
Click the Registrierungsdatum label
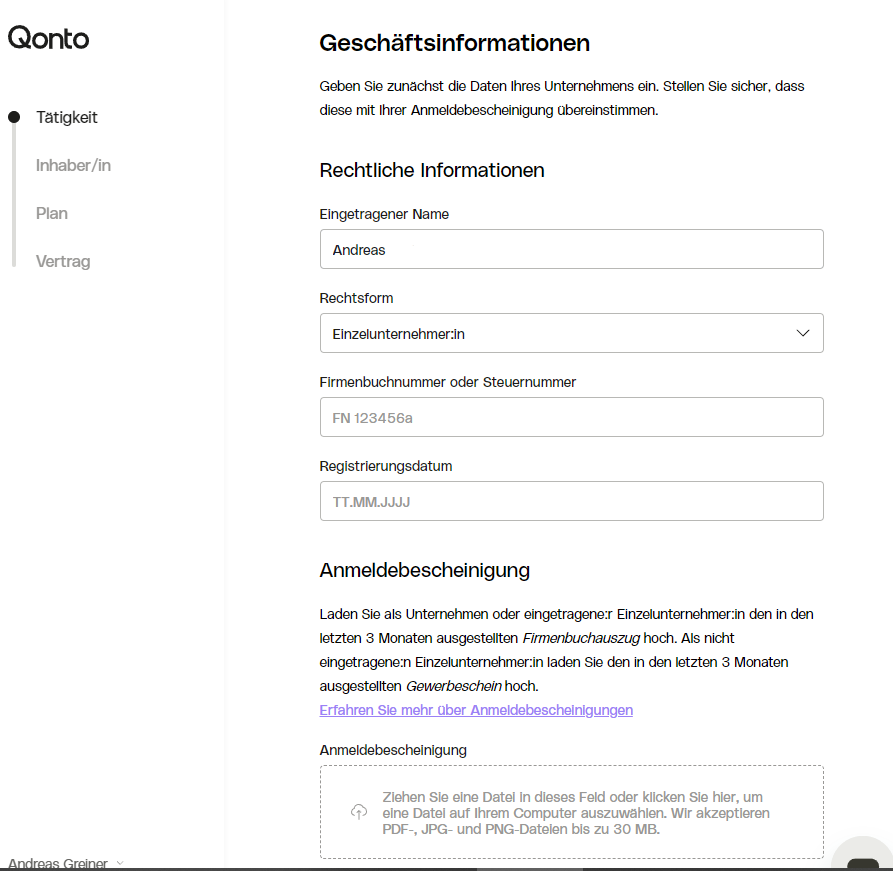(x=386, y=466)
